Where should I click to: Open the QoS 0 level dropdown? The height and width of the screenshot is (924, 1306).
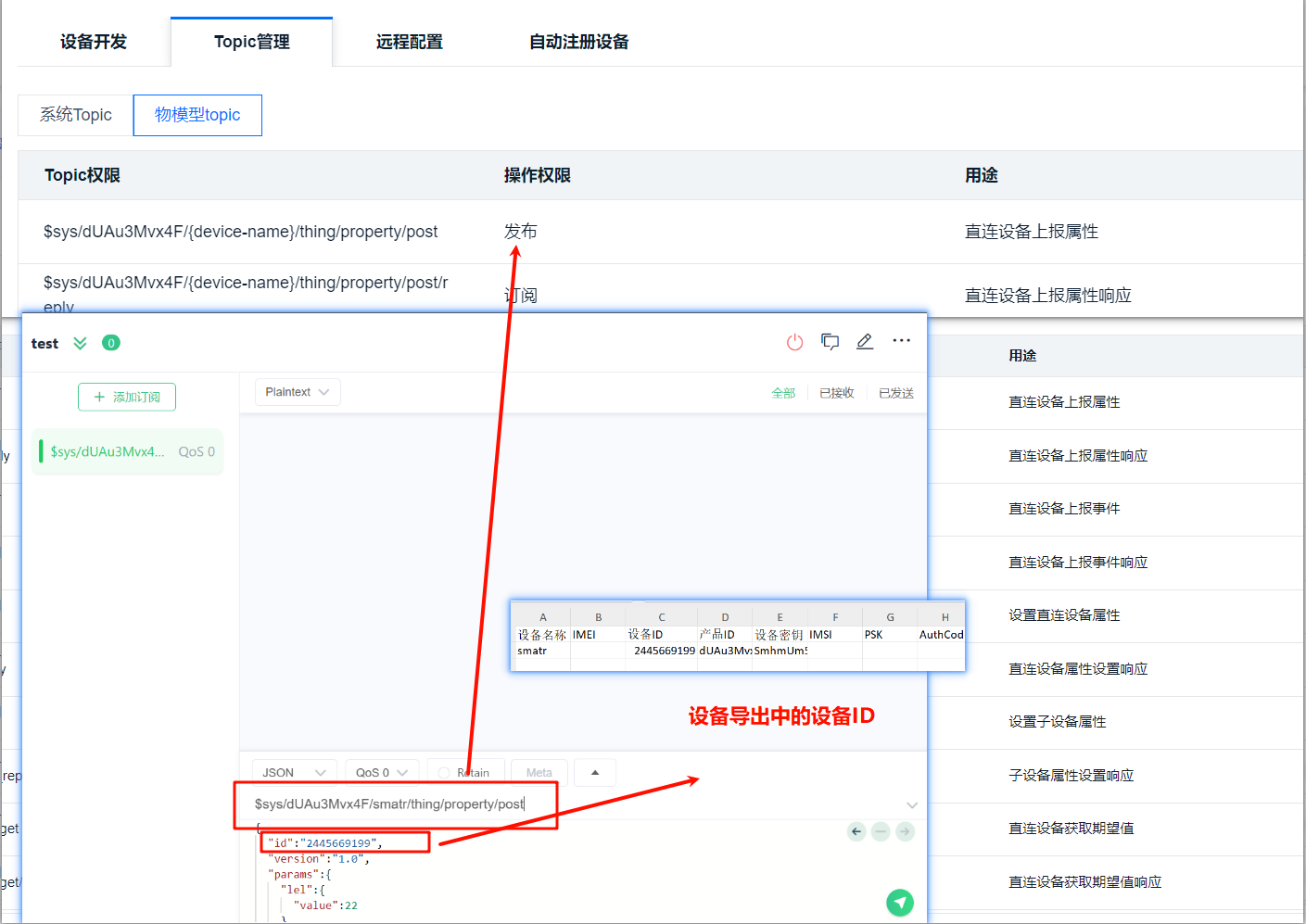coord(381,772)
